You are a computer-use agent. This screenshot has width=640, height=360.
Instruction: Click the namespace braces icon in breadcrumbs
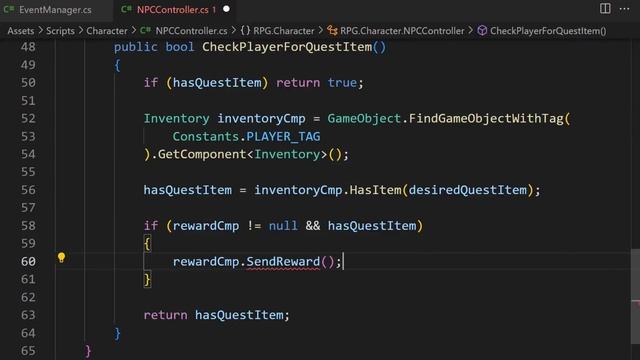[245, 31]
